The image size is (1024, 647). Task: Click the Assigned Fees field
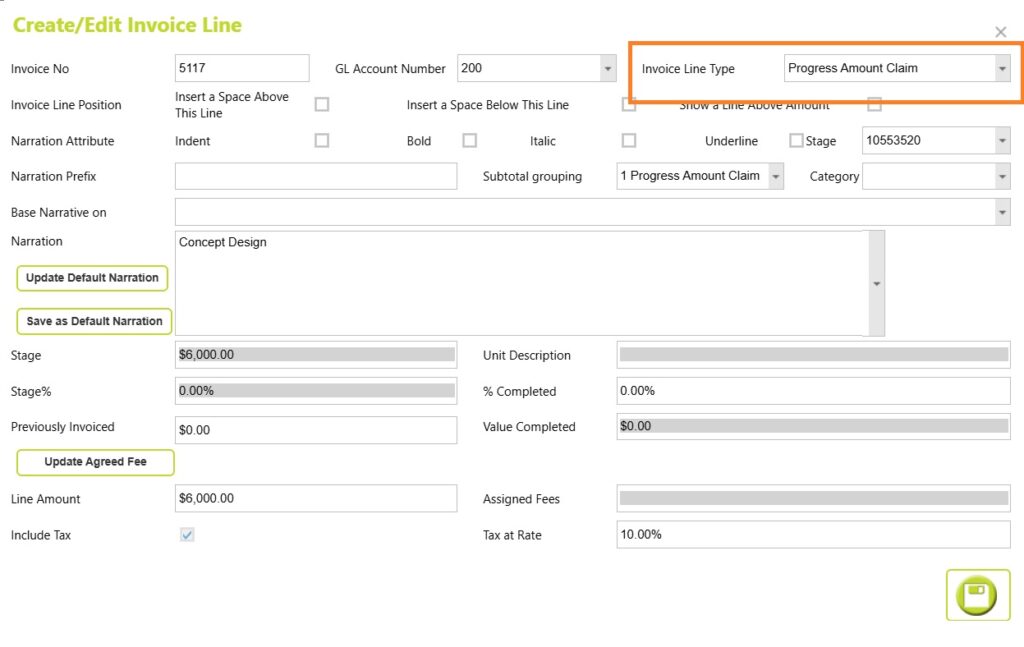814,498
